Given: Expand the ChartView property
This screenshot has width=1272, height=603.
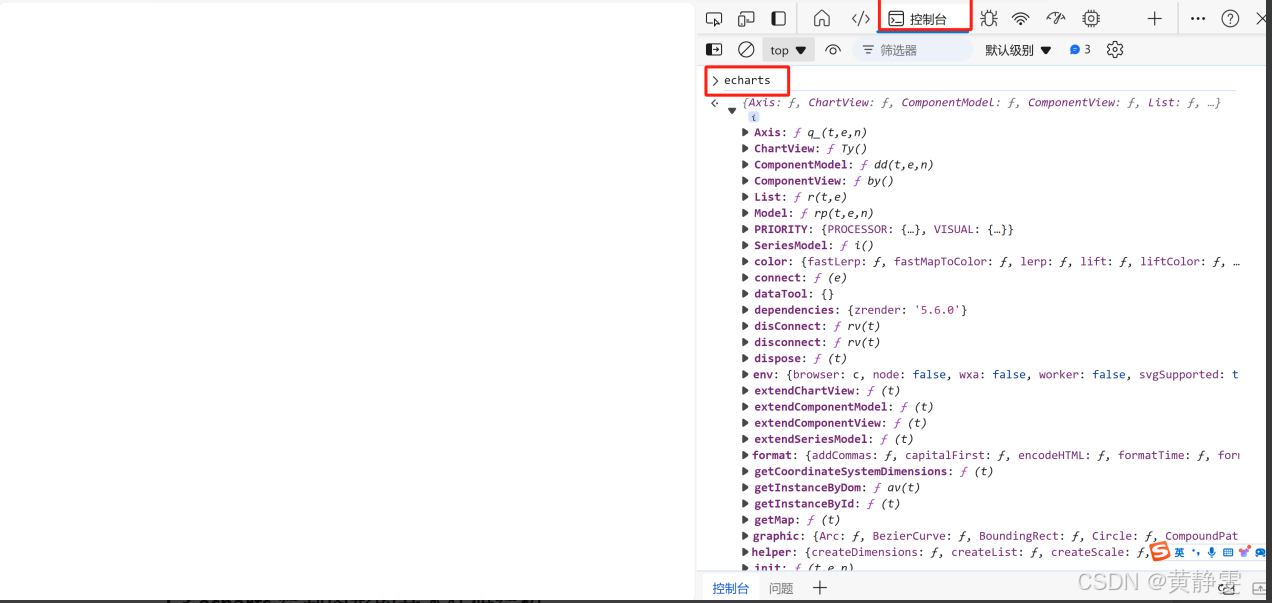Looking at the screenshot, I should (x=745, y=148).
